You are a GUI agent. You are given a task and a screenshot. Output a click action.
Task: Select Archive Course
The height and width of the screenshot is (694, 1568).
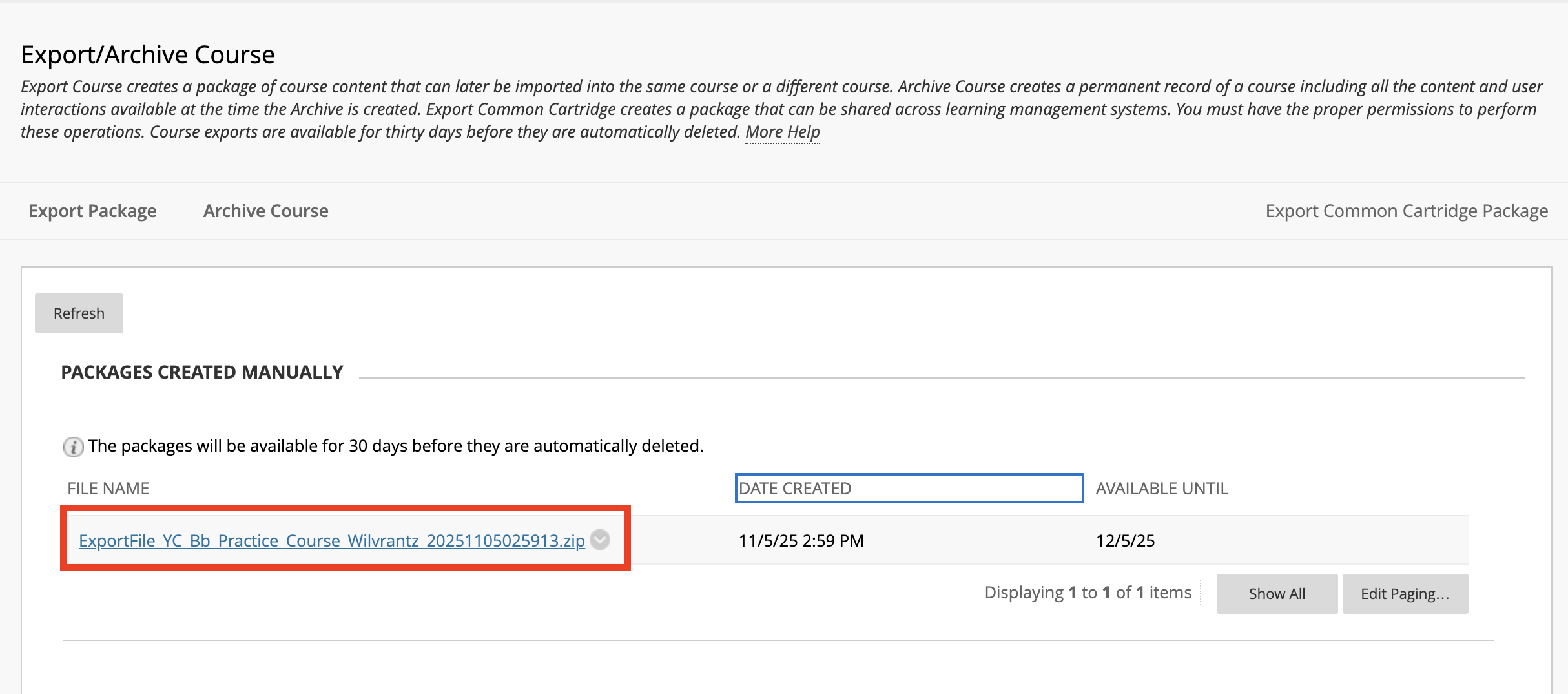pos(265,211)
